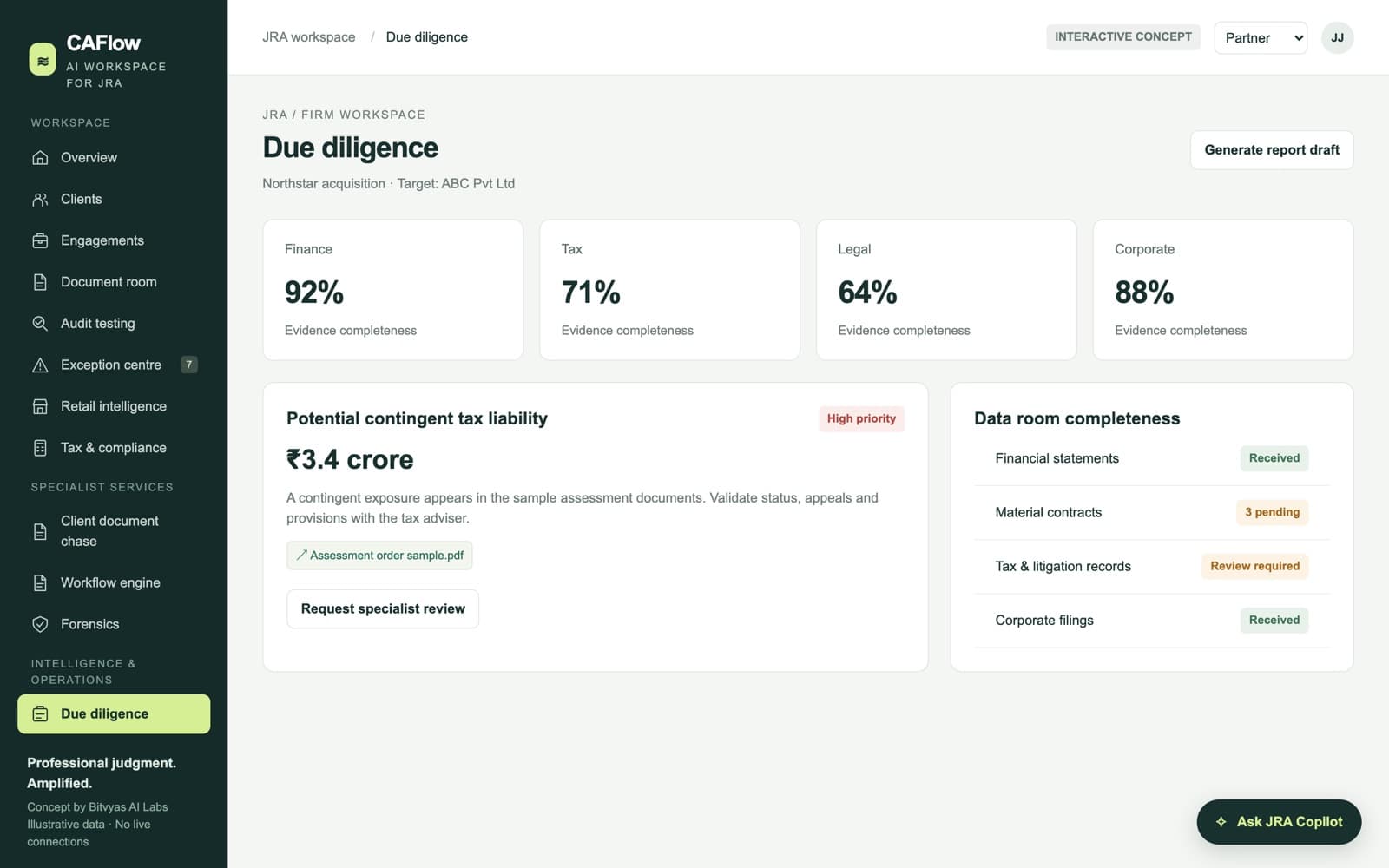Click the Workflow engine file icon
The width and height of the screenshot is (1389, 868).
click(x=40, y=583)
